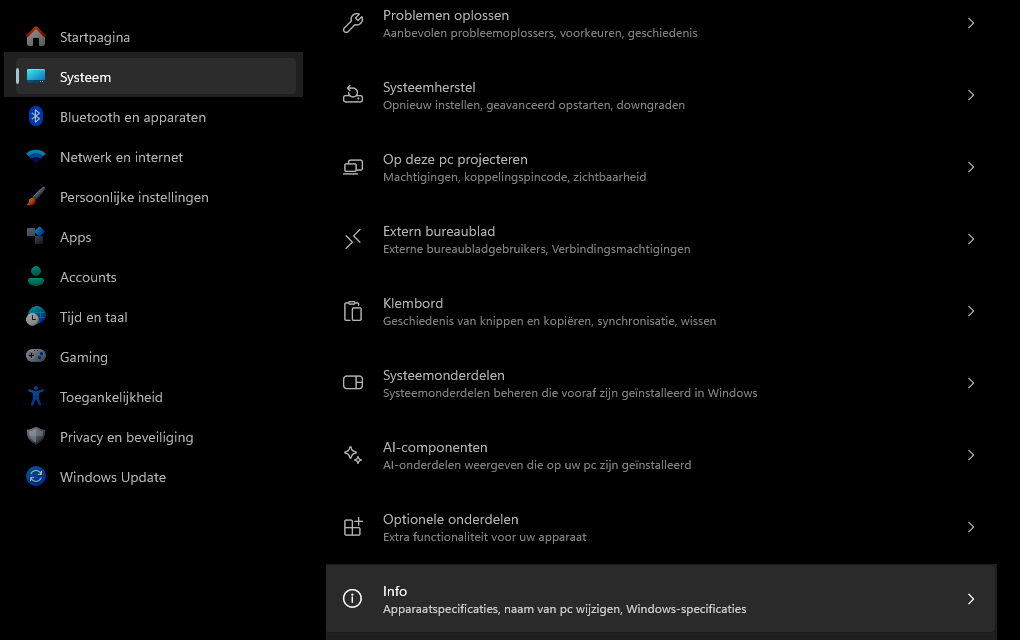Screen dimensions: 1020x640
Task: Click the Gaming controller icon
Action: 36,357
